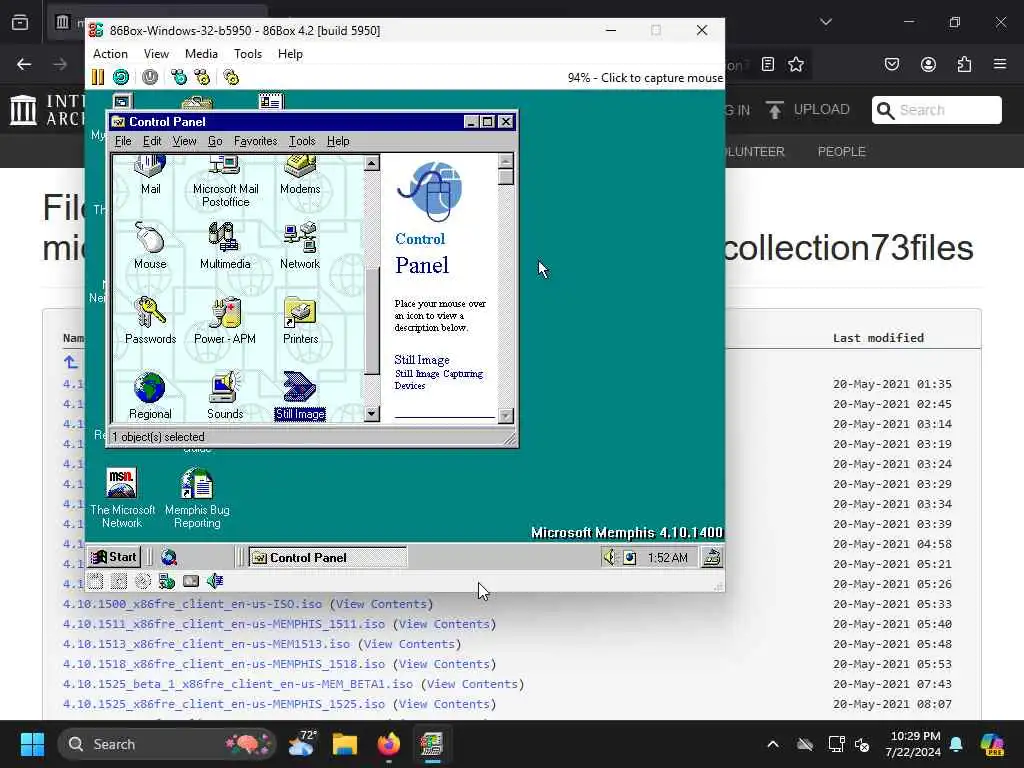Click 86Box status bar sound icon
This screenshot has height=768, width=1024.
point(215,581)
